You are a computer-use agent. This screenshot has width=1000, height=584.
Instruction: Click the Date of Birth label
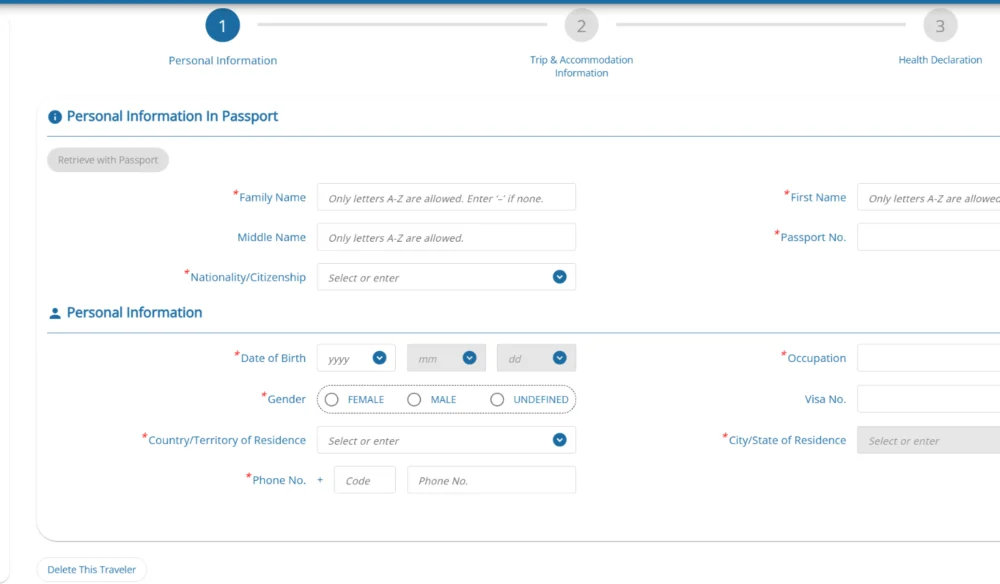click(273, 358)
